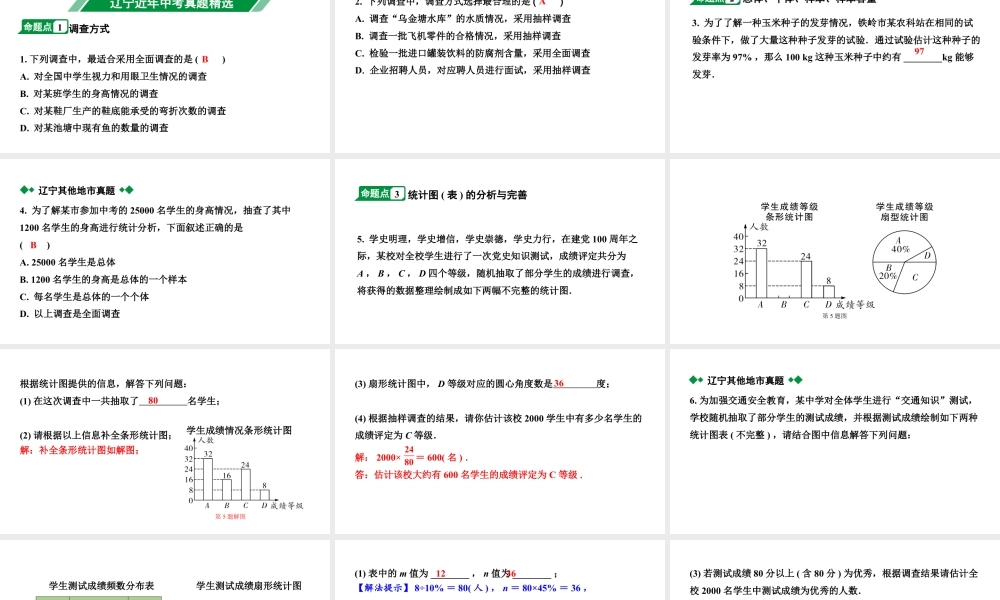
Task: Click the diamond icon before 辽宁其他地市真题
Action: point(23,188)
